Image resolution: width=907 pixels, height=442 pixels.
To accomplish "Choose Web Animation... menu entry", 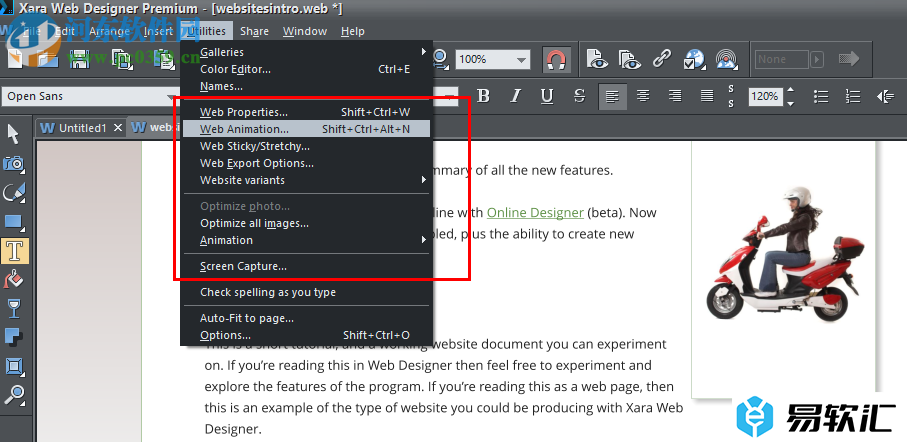I will tap(307, 129).
